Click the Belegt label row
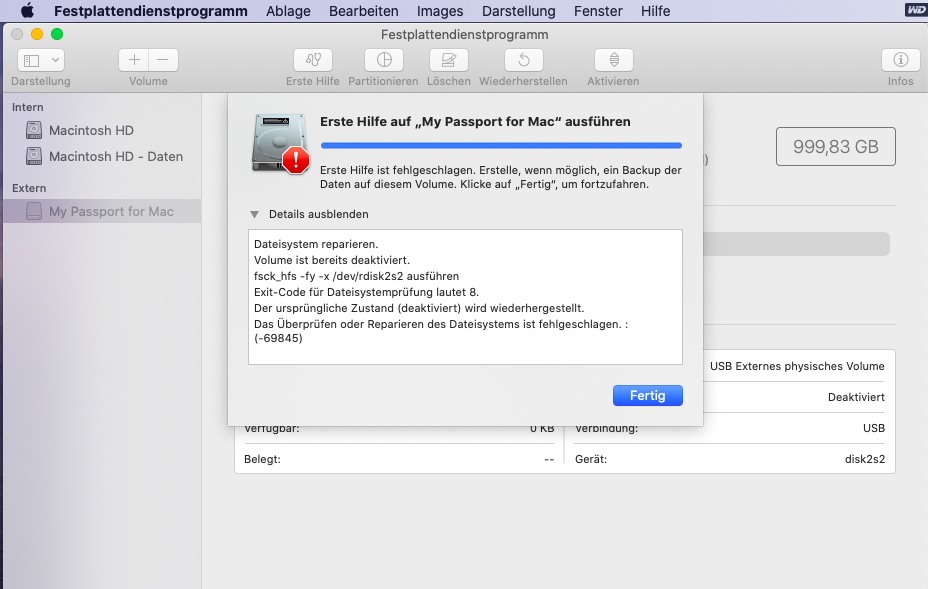 point(399,459)
